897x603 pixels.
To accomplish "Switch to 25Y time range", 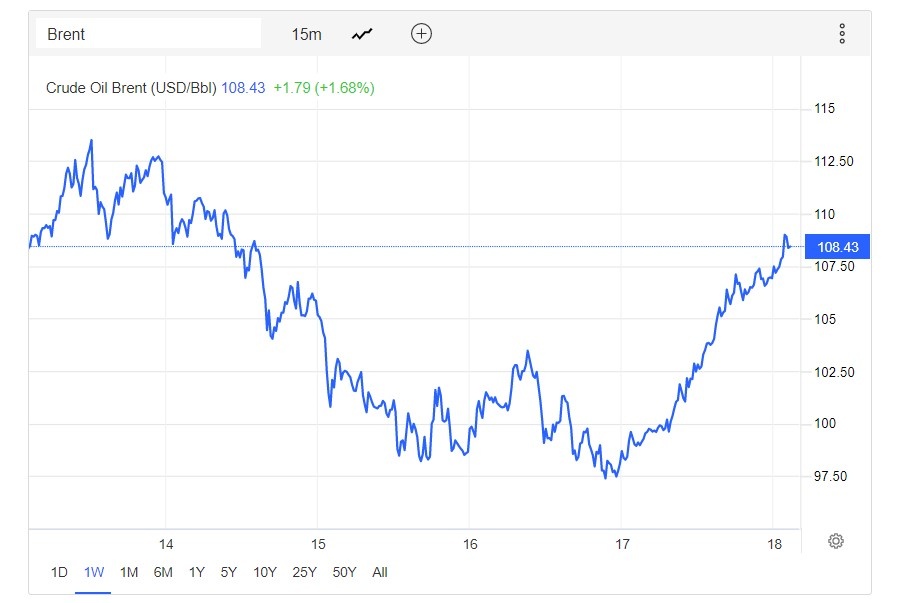I will point(304,572).
